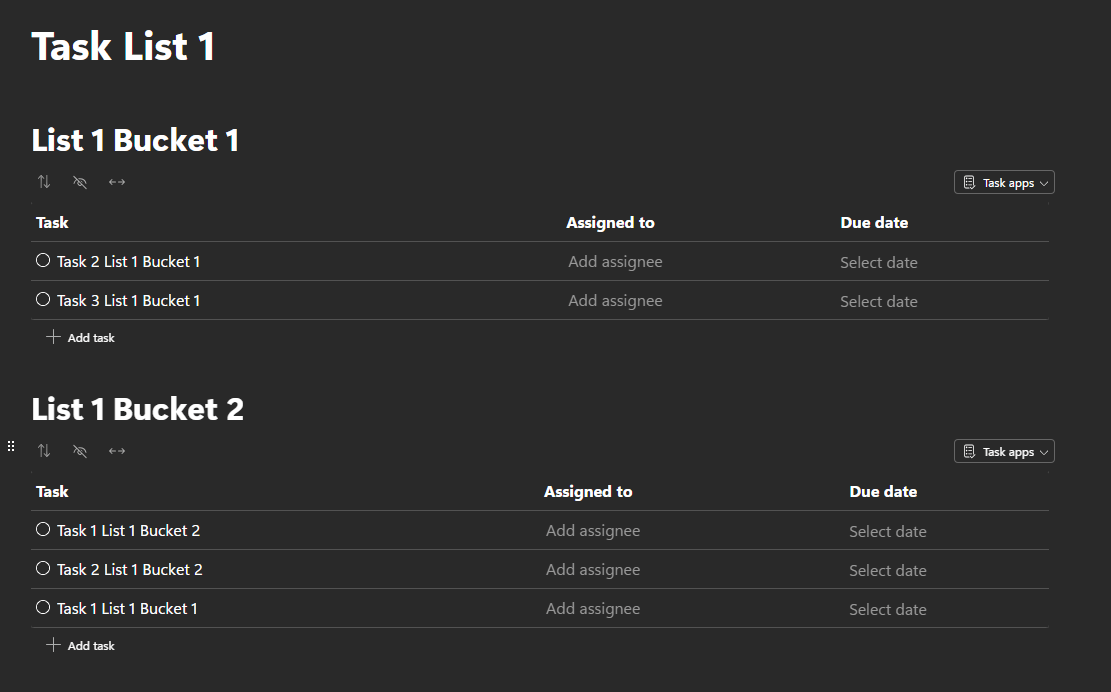Mark Task 2 List 1 Bucket 1 complete

[43, 261]
